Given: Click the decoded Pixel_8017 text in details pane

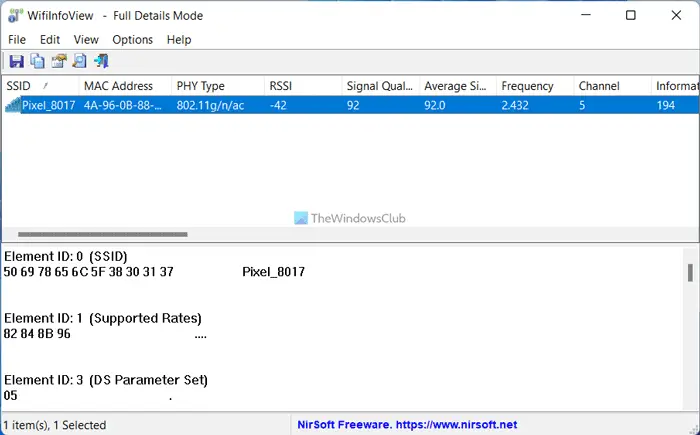Looking at the screenshot, I should [x=274, y=272].
